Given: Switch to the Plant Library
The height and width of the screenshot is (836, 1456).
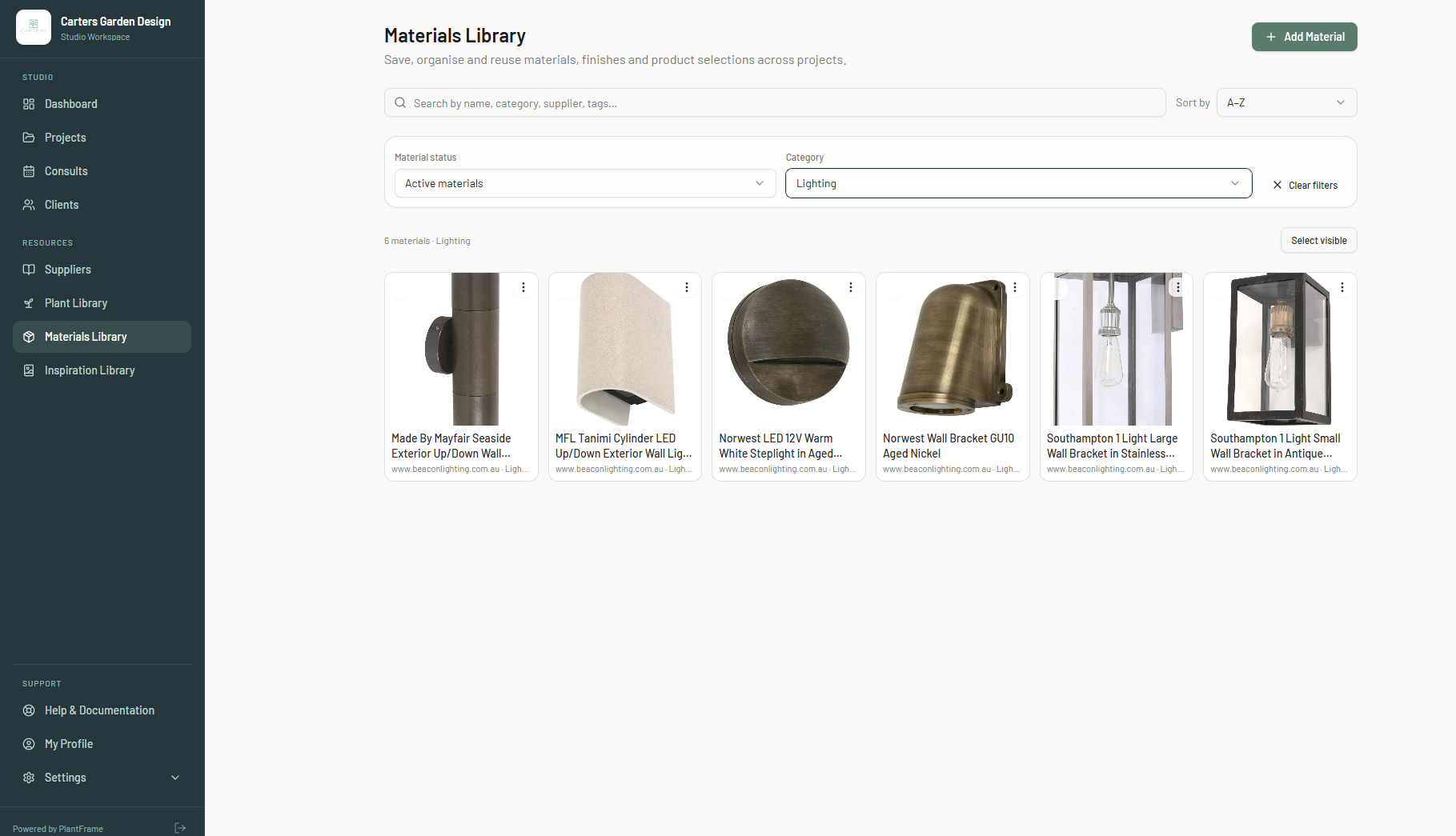Looking at the screenshot, I should pyautogui.click(x=102, y=303).
